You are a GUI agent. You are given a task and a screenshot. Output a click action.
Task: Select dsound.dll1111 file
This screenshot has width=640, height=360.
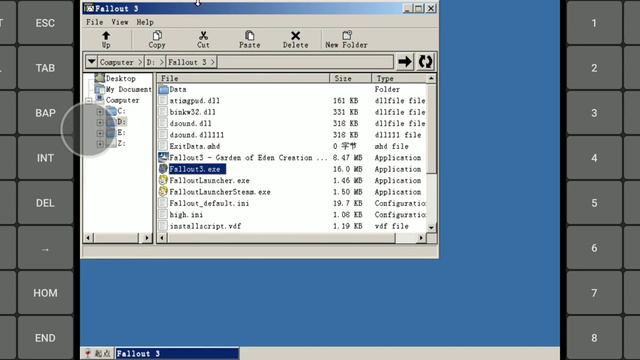coord(197,135)
